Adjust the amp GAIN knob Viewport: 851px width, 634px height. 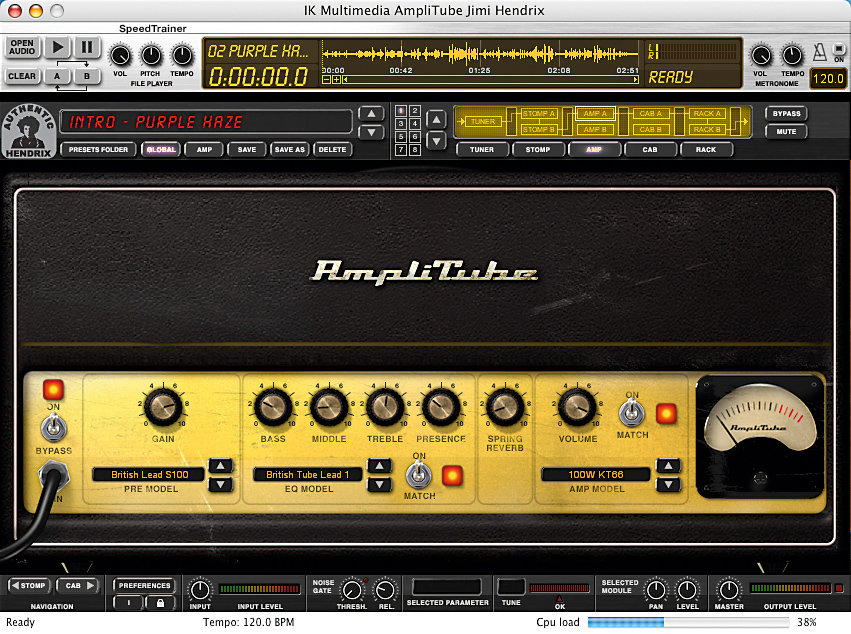[163, 407]
